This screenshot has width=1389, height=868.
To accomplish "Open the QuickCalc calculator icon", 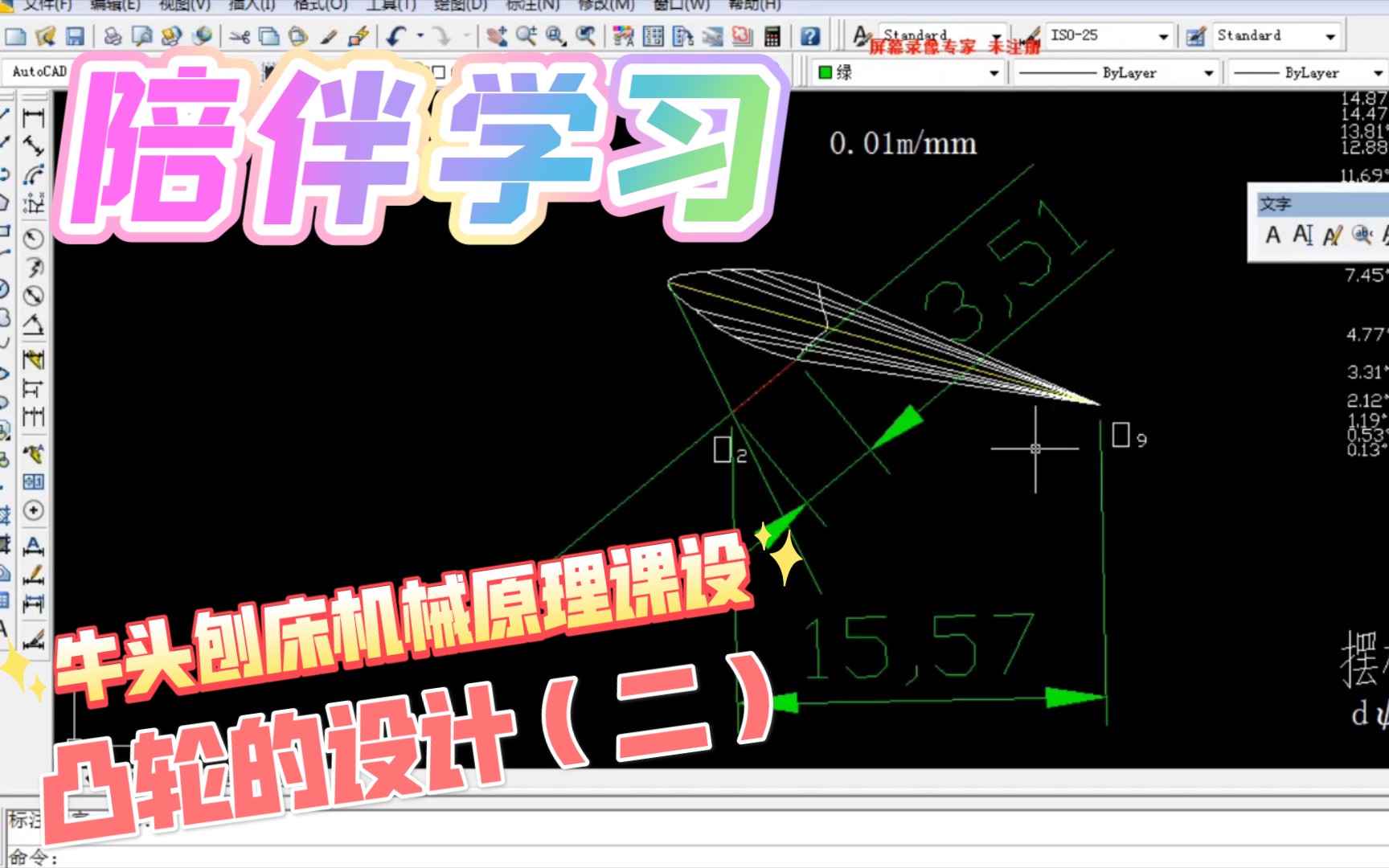I will click(x=772, y=36).
